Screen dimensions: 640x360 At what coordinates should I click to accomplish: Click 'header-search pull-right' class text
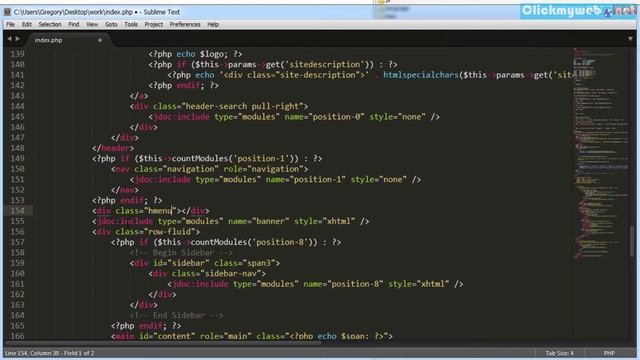tap(242, 106)
